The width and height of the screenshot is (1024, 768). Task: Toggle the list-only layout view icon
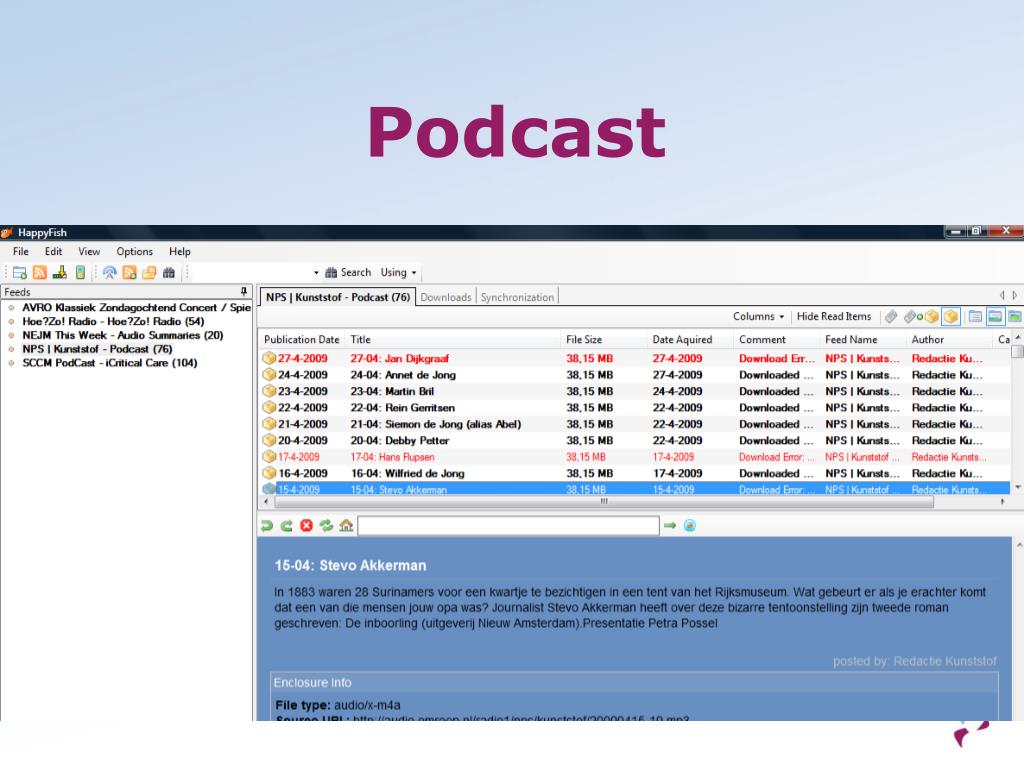[x=975, y=317]
